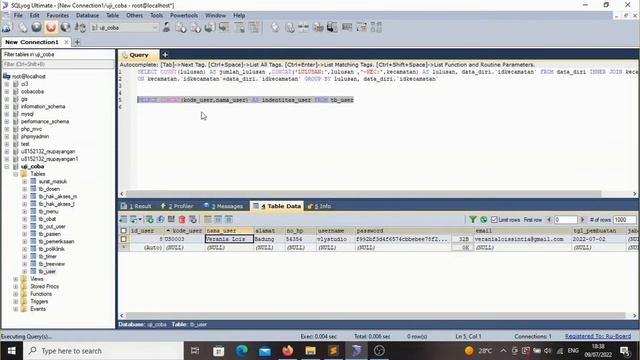The height and width of the screenshot is (360, 640).
Task: Cancel changes icon next to delete icon
Action: point(193,220)
